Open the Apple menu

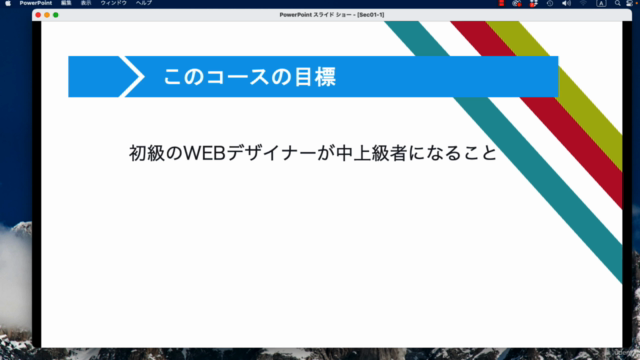tap(8, 3)
